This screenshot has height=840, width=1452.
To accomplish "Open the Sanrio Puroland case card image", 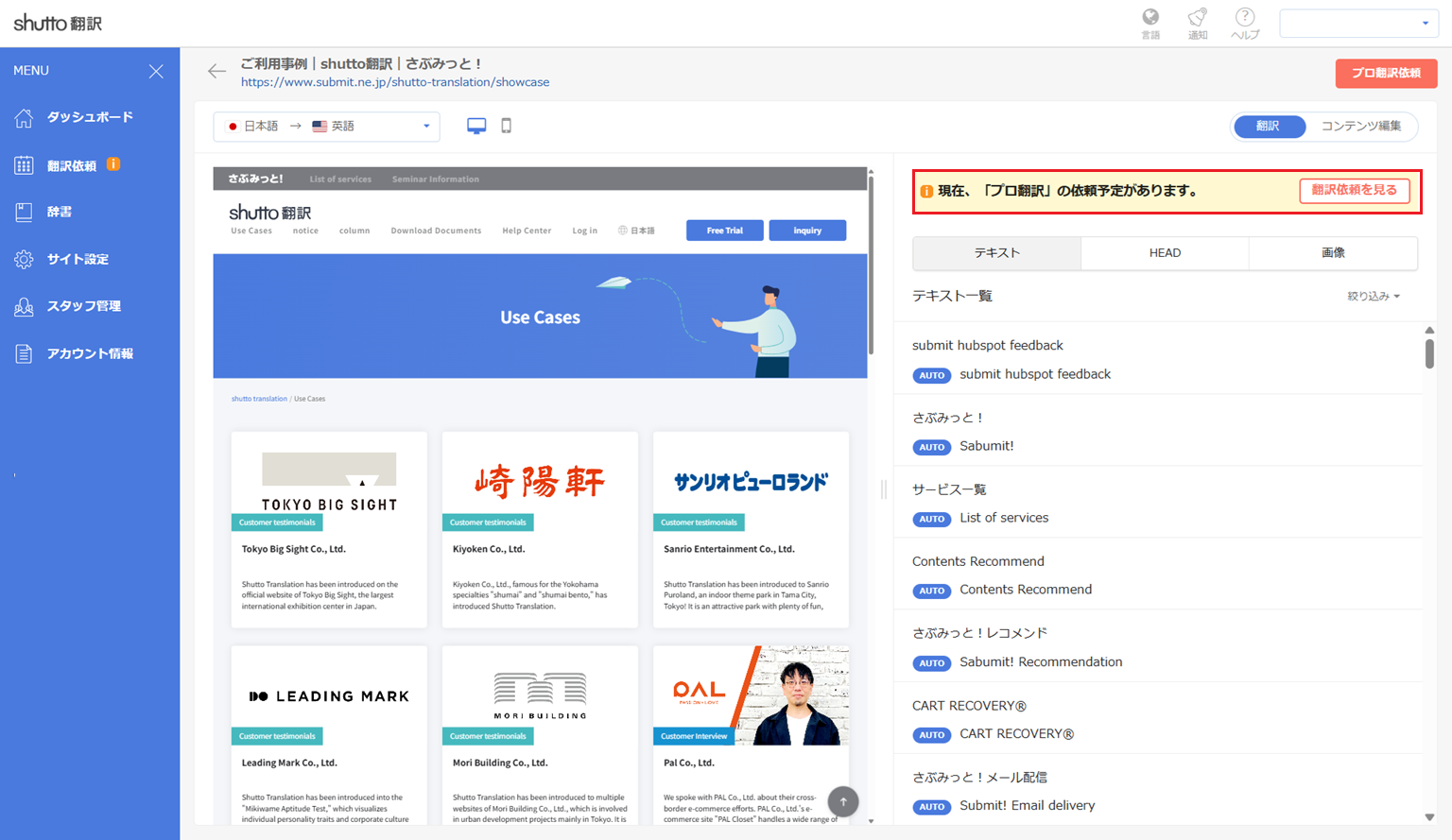I will [751, 482].
